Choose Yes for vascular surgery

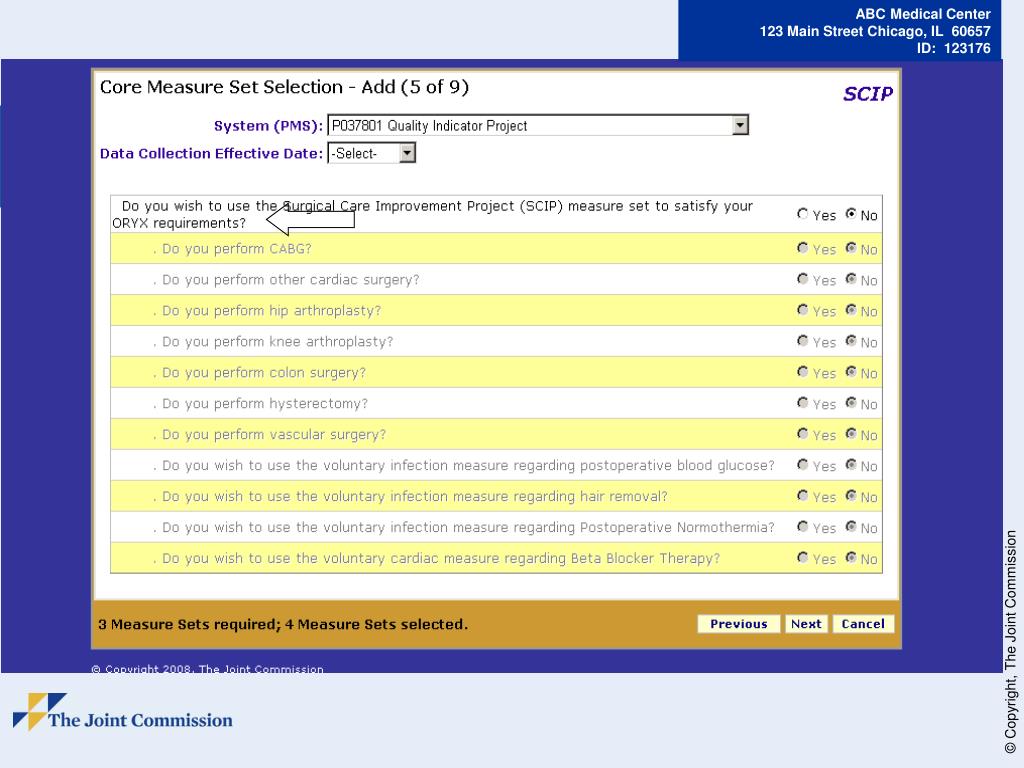[803, 434]
